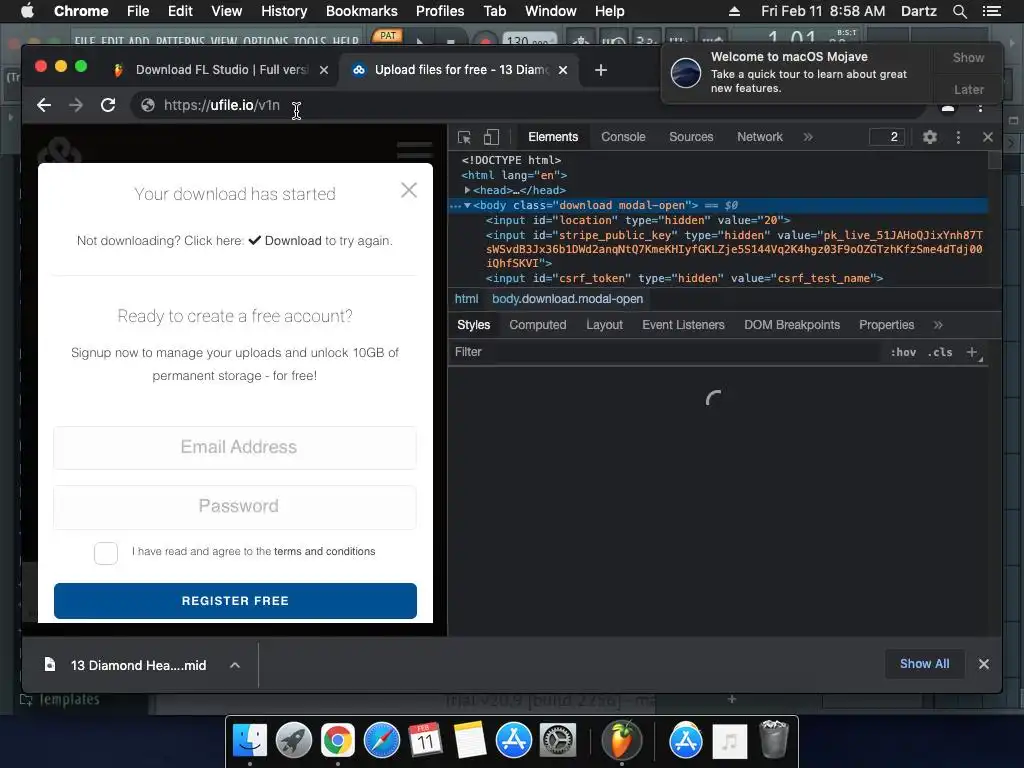The width and height of the screenshot is (1024, 768).
Task: Collapse the body element node
Action: pyautogui.click(x=468, y=205)
